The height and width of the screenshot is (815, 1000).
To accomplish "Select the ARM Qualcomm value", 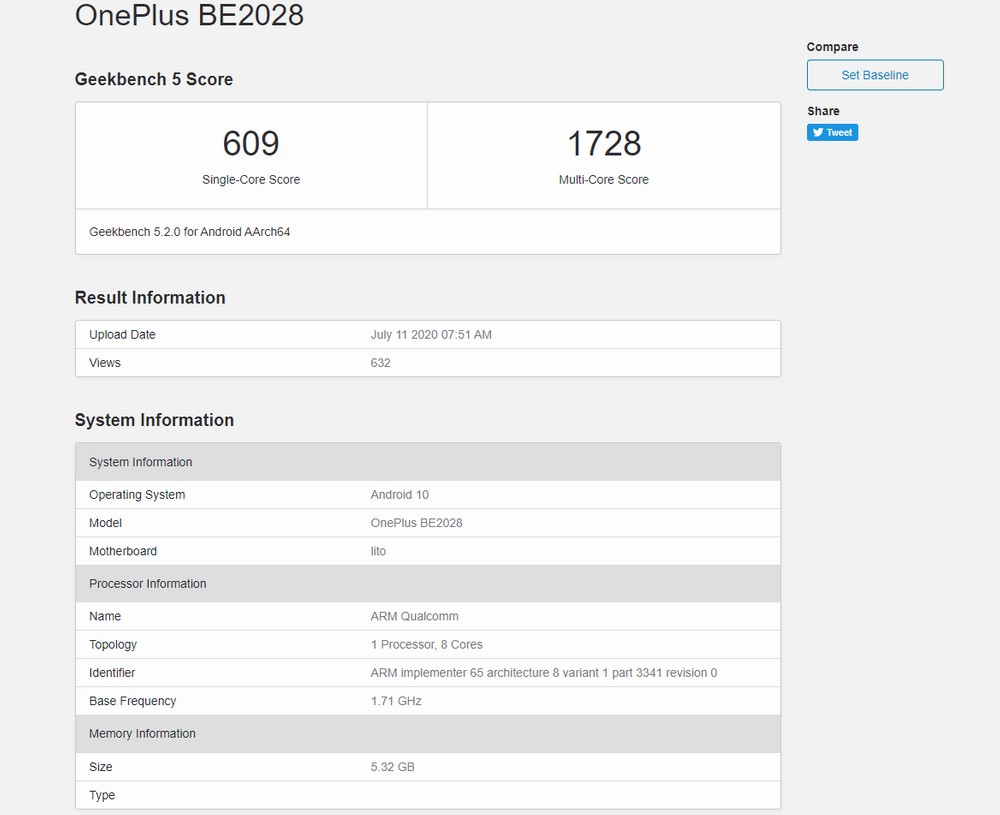I will [x=415, y=617].
